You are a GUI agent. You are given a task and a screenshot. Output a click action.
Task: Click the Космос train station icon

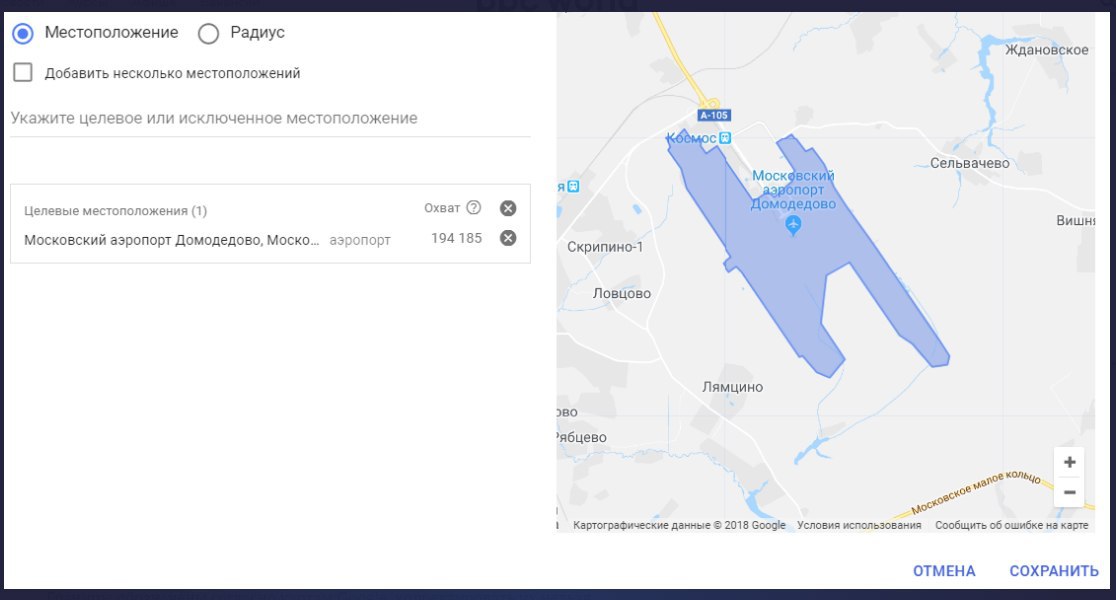[725, 138]
